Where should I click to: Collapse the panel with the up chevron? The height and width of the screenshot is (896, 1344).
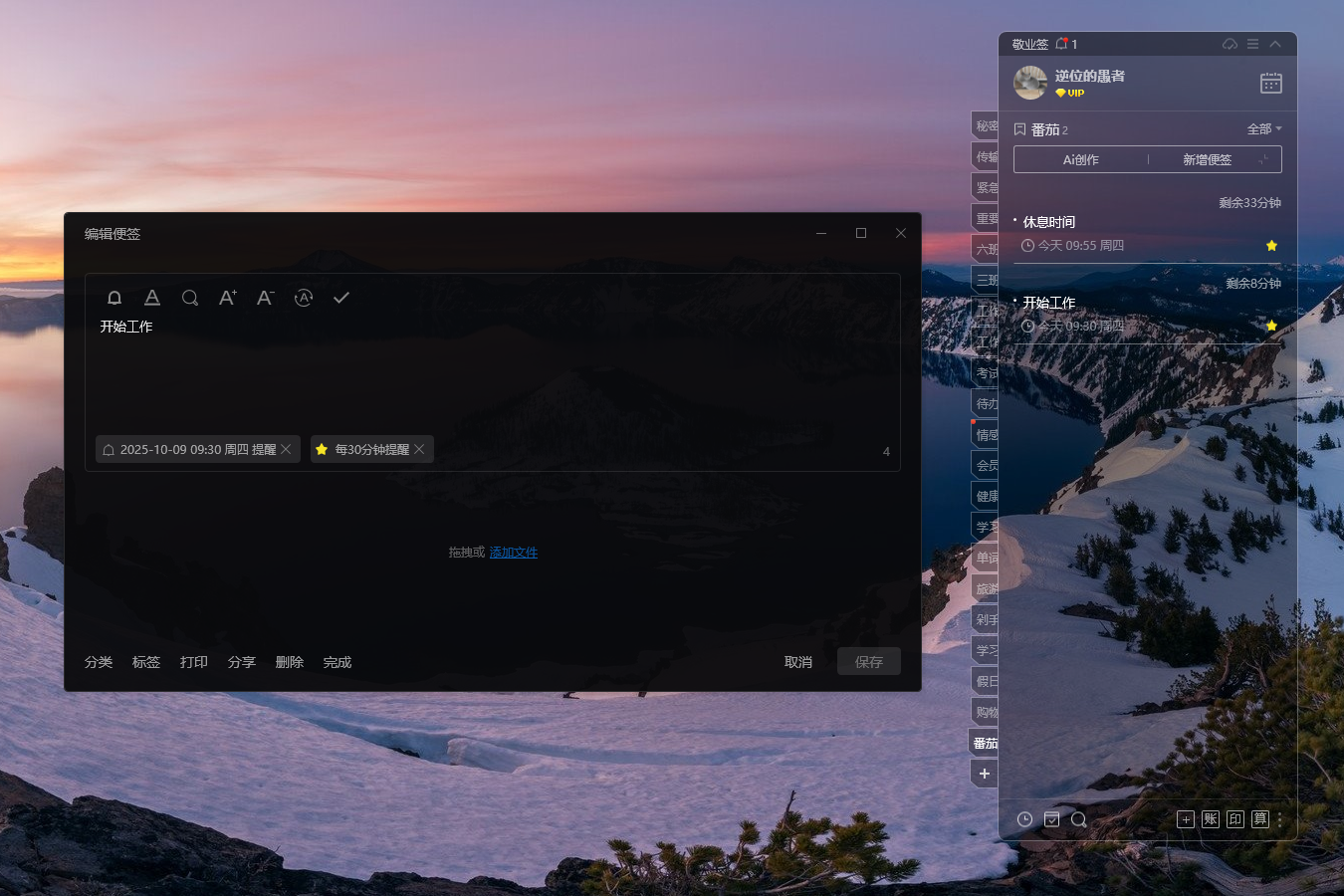(1275, 44)
